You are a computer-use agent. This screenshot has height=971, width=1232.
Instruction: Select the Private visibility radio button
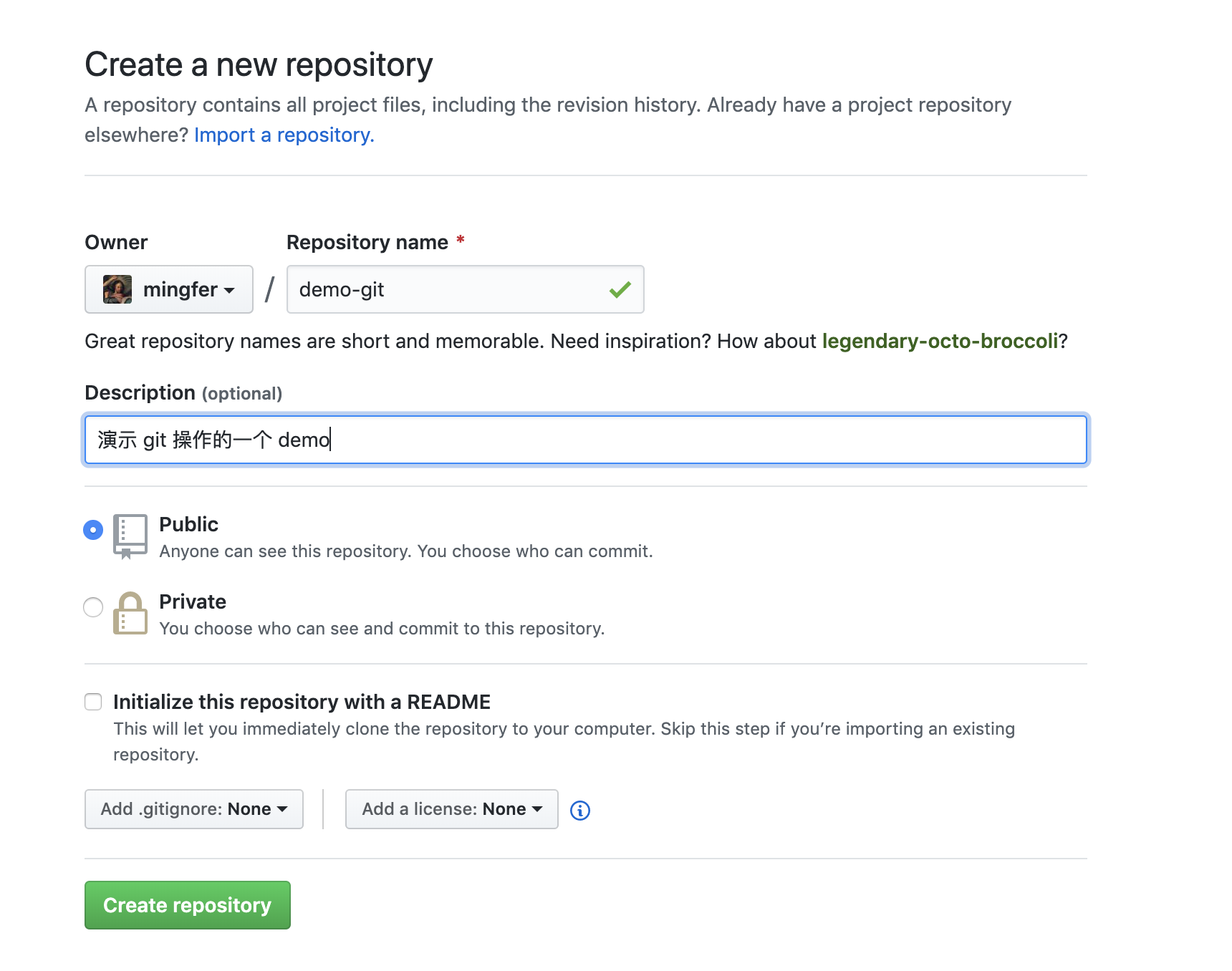pos(93,607)
